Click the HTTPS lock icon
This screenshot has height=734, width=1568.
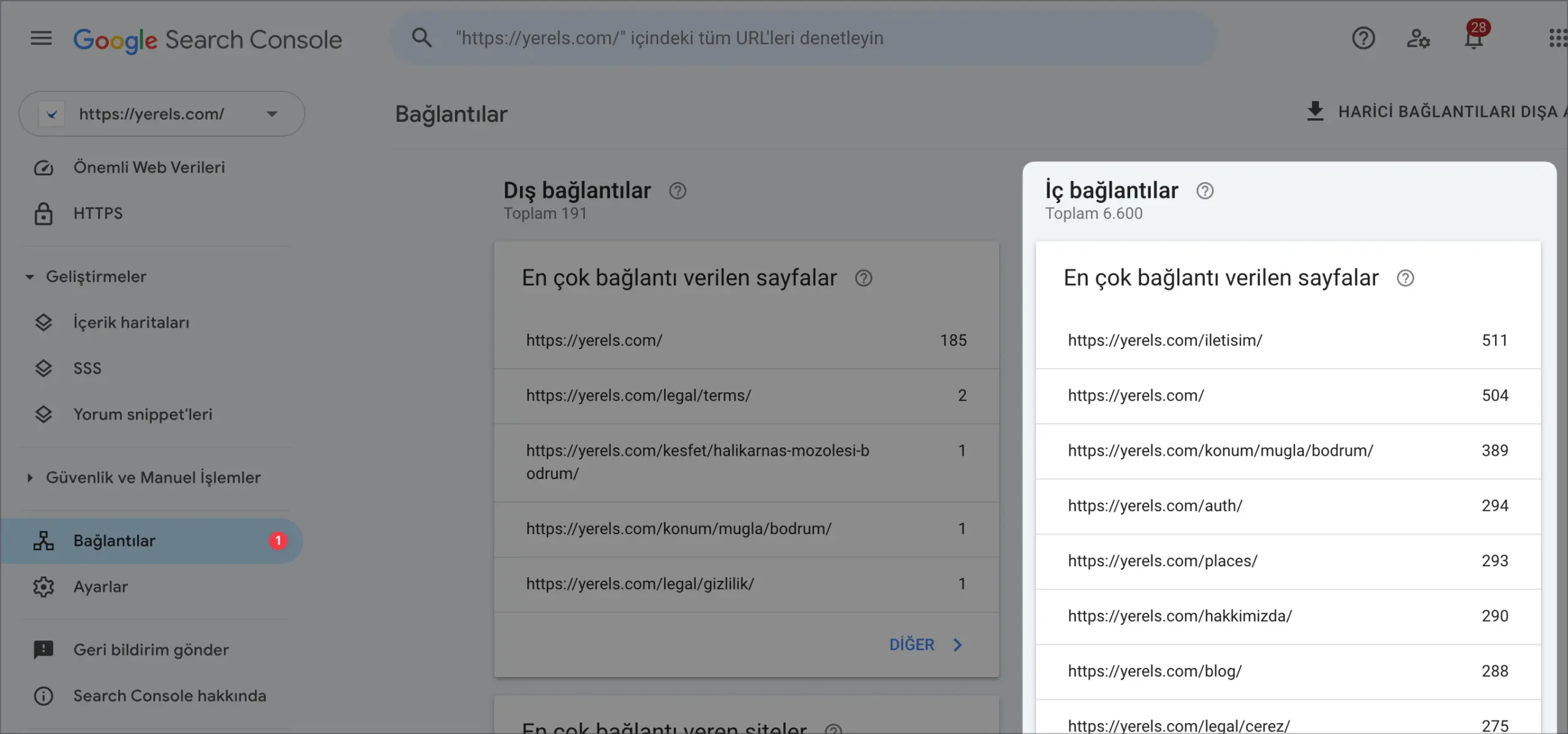[43, 214]
